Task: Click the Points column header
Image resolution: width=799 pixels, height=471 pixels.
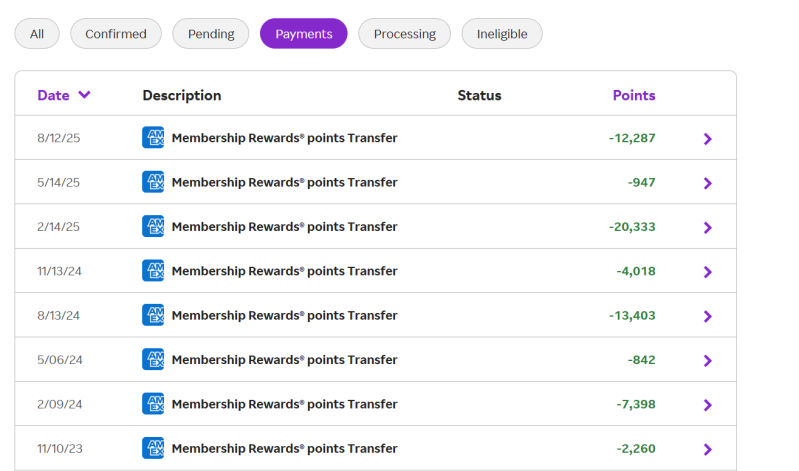Action: click(x=634, y=96)
